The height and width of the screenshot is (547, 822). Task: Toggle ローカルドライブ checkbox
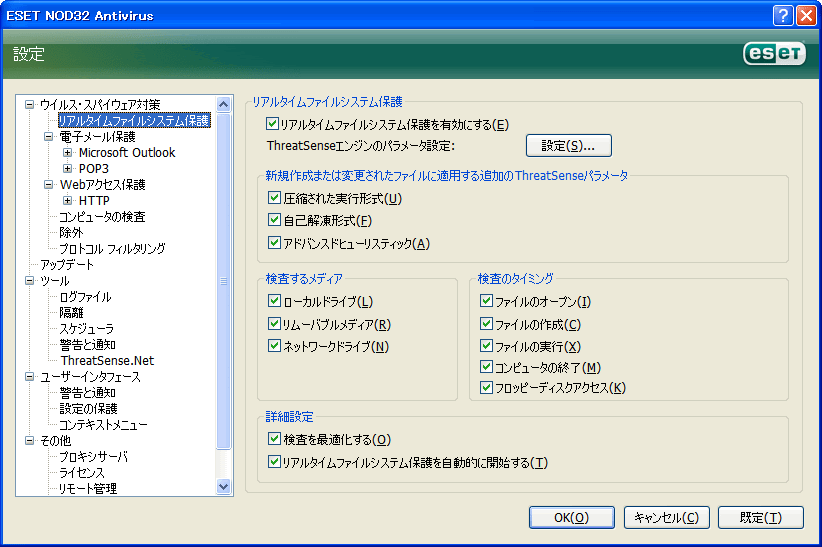274,301
